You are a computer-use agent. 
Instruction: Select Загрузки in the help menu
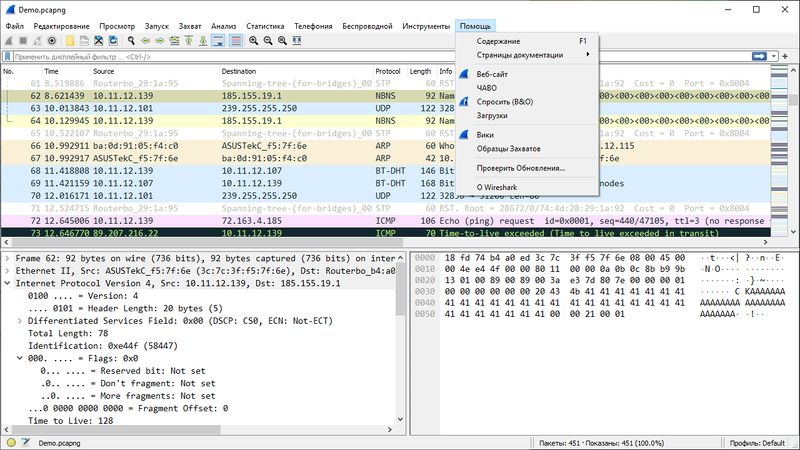(x=527, y=115)
